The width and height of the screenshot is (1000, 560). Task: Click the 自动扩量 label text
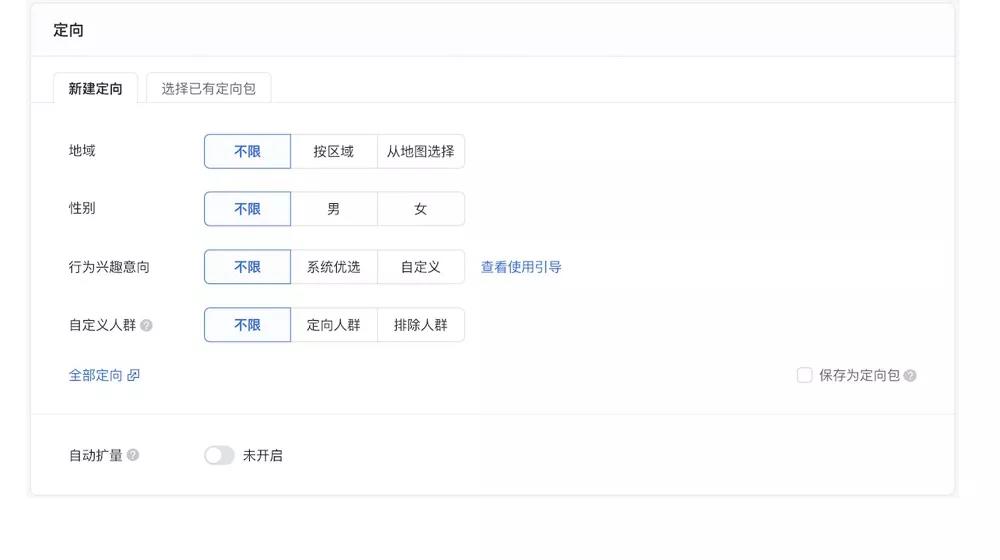pos(96,455)
